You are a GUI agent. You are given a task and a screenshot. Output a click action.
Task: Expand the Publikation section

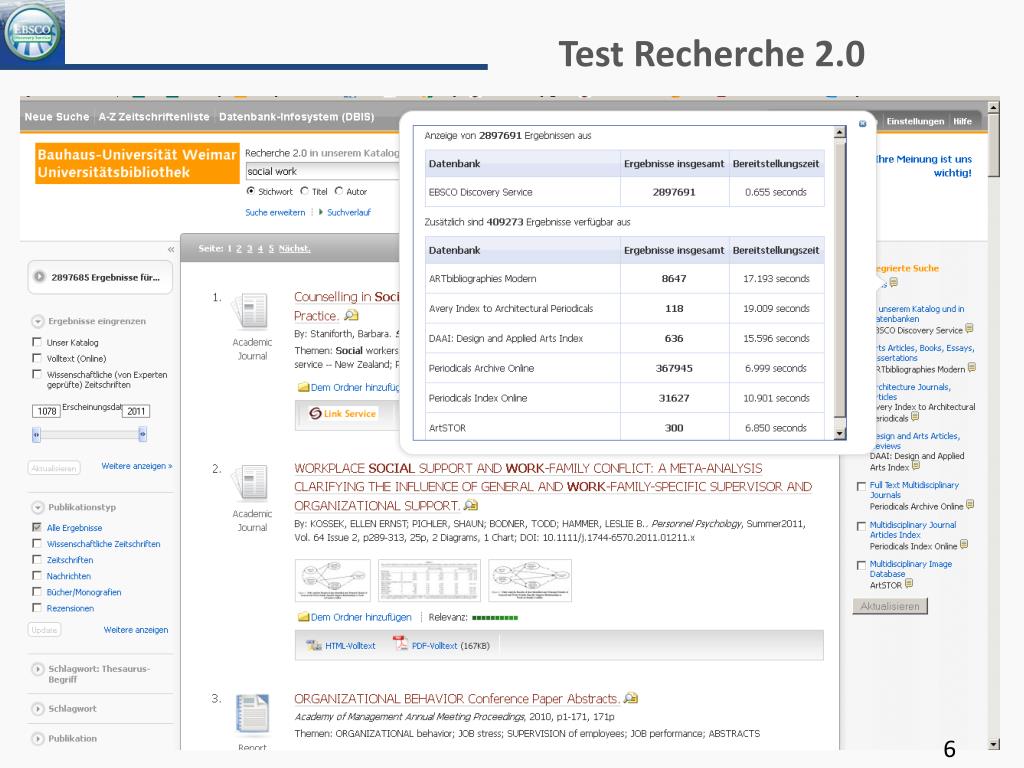[x=38, y=739]
